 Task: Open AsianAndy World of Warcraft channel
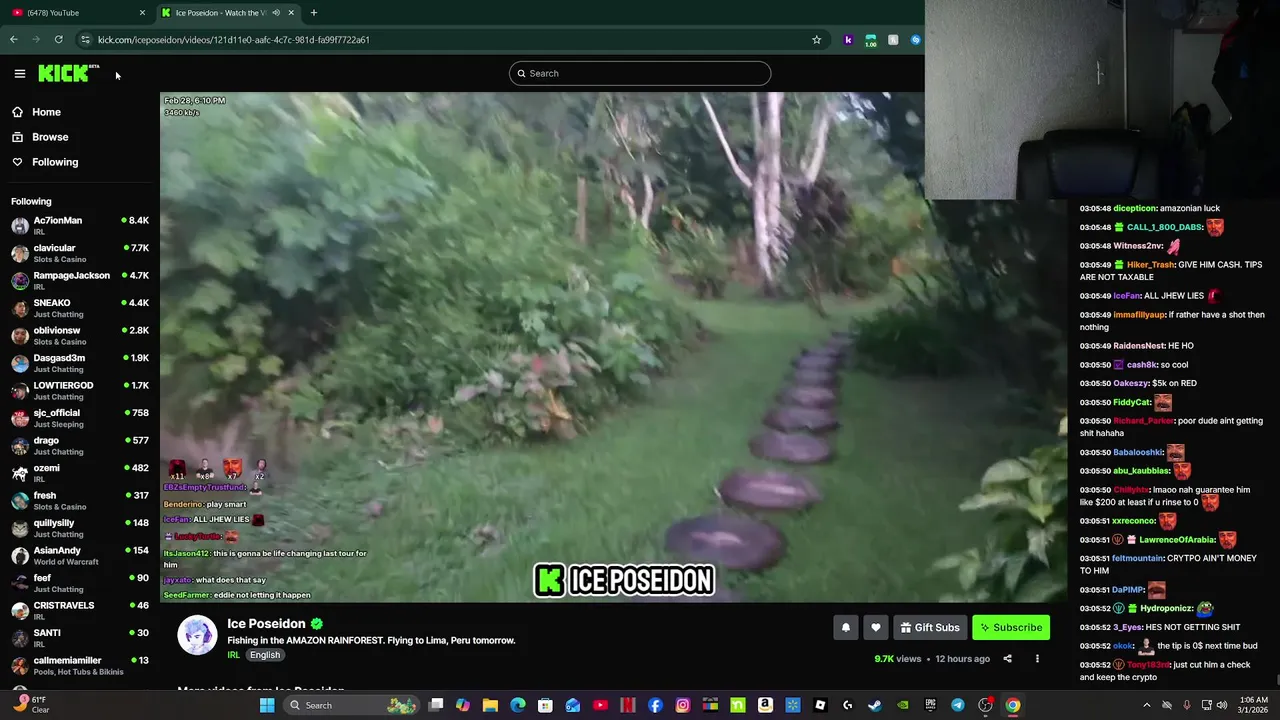click(80, 555)
